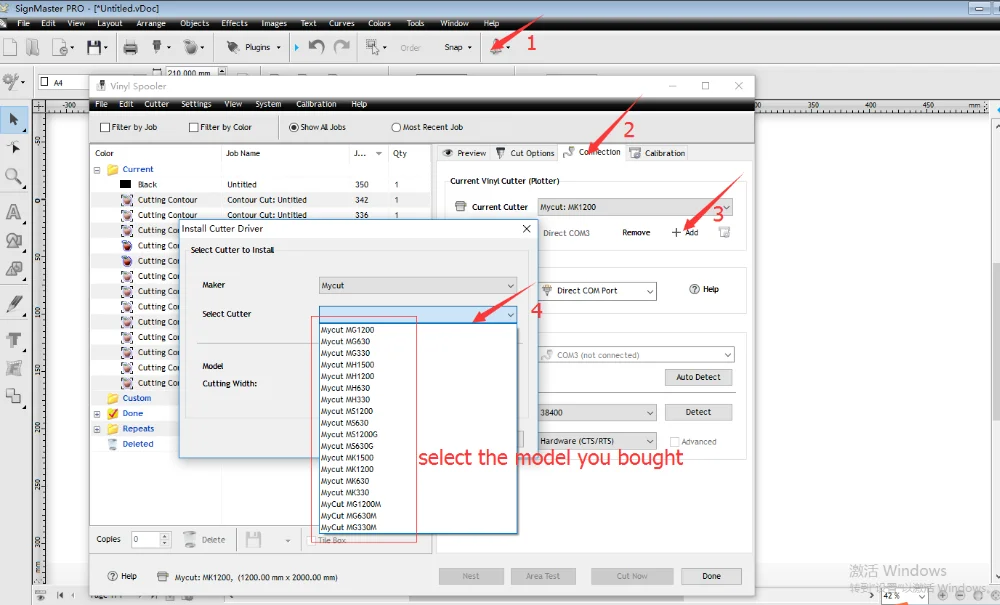Click the Save floppy disk icon
Viewport: 1000px width, 605px height.
94,47
